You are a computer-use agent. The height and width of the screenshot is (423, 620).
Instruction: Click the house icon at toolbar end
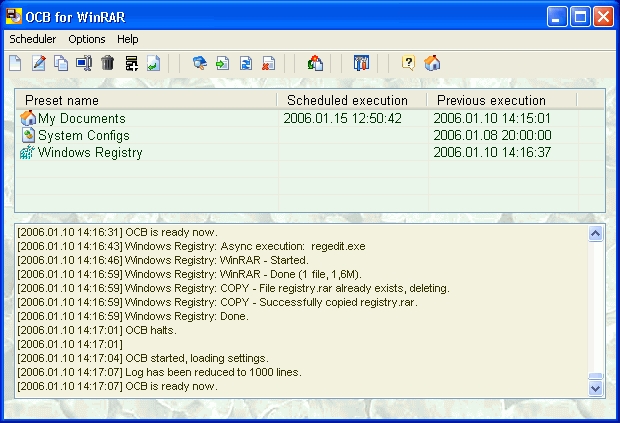click(432, 64)
